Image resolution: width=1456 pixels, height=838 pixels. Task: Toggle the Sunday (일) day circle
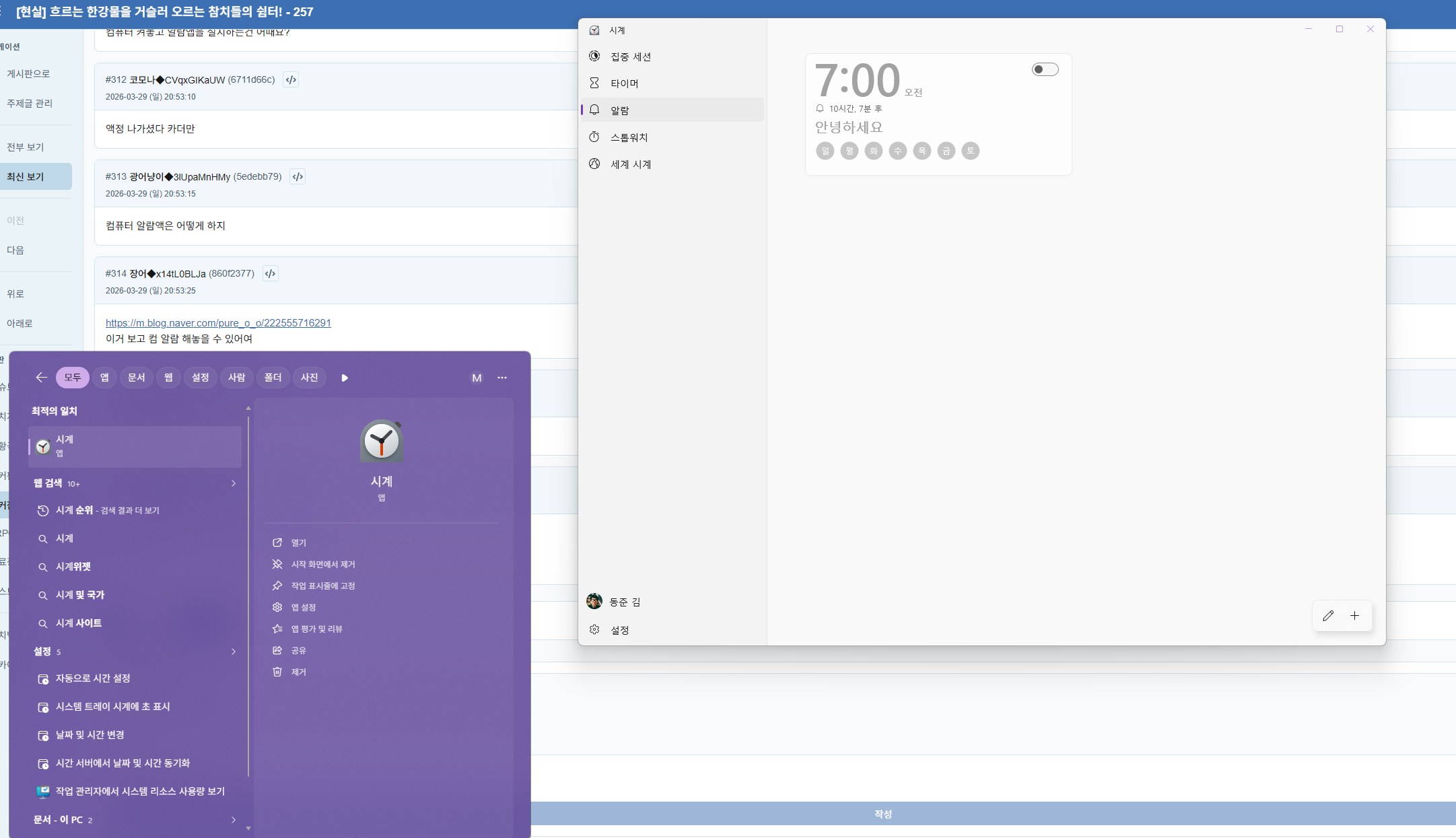[x=825, y=151]
